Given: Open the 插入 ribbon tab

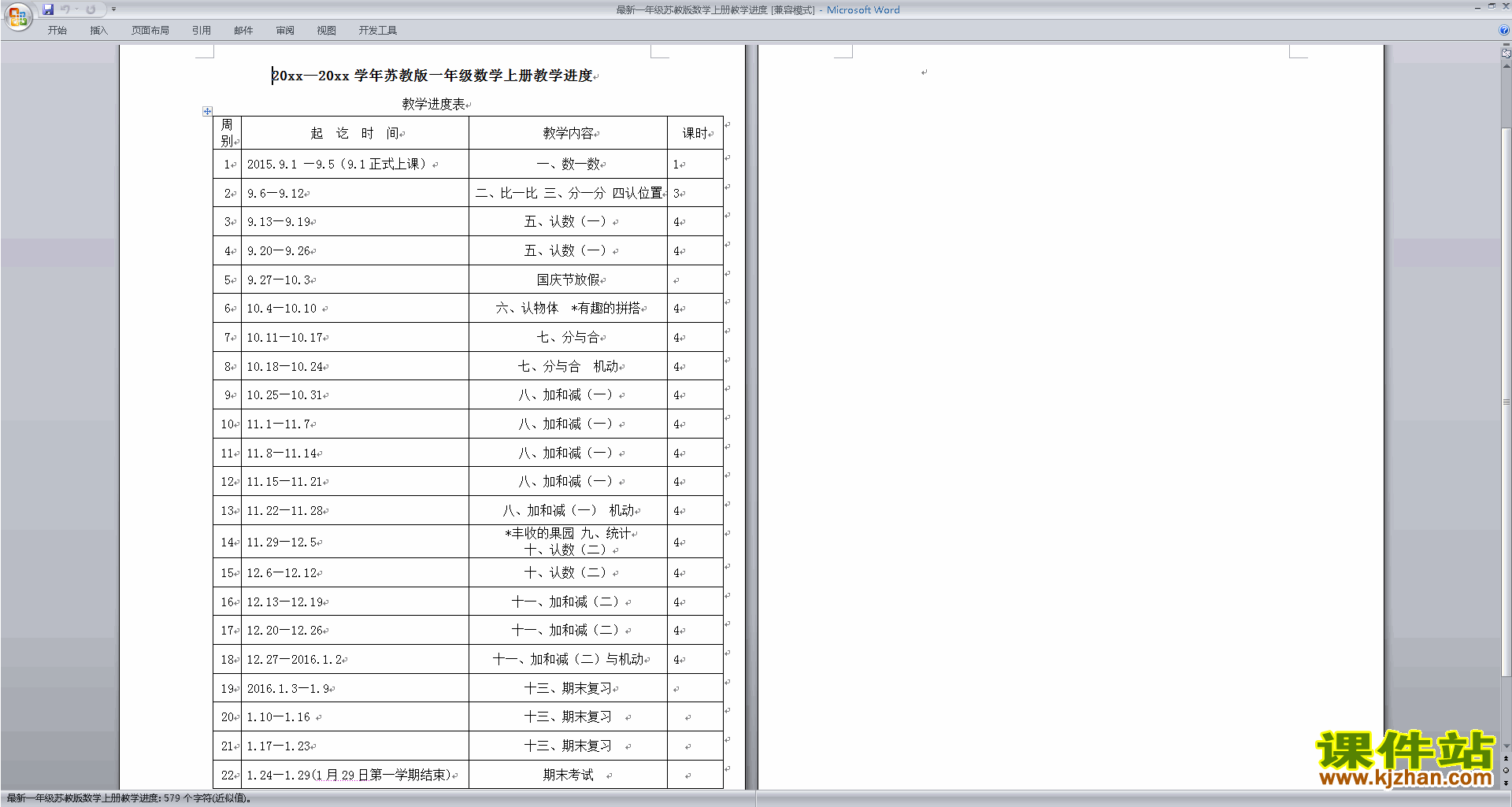Looking at the screenshot, I should coord(98,30).
